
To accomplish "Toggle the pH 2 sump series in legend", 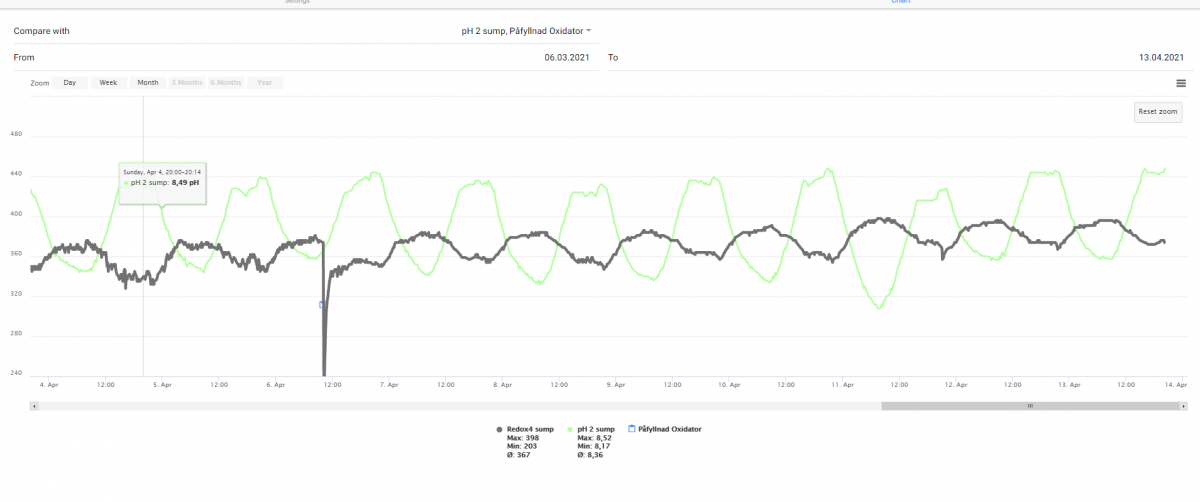I will 592,429.
